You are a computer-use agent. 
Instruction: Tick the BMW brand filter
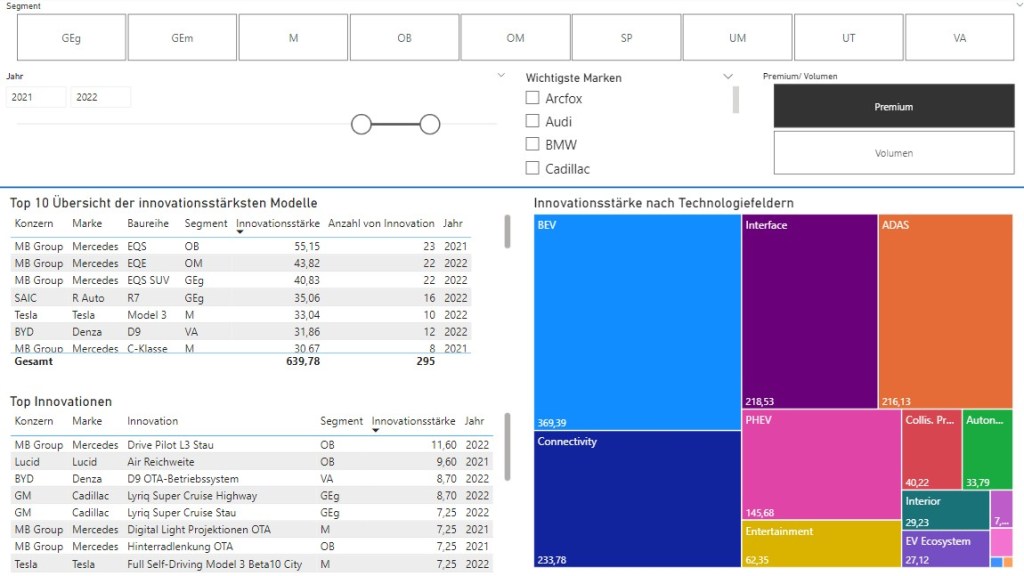click(x=533, y=144)
